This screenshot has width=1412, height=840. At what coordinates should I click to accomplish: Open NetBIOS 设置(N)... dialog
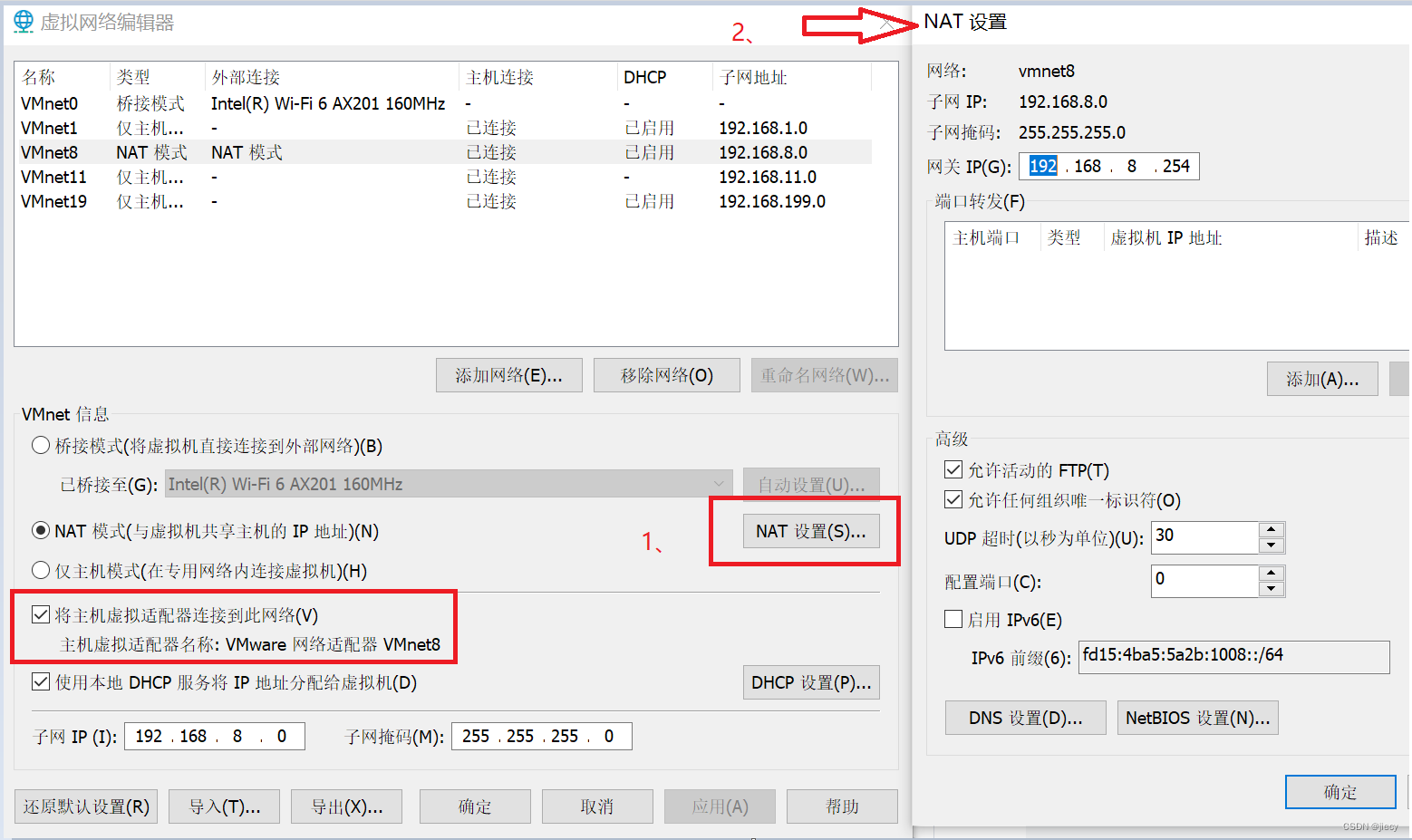pyautogui.click(x=1197, y=718)
